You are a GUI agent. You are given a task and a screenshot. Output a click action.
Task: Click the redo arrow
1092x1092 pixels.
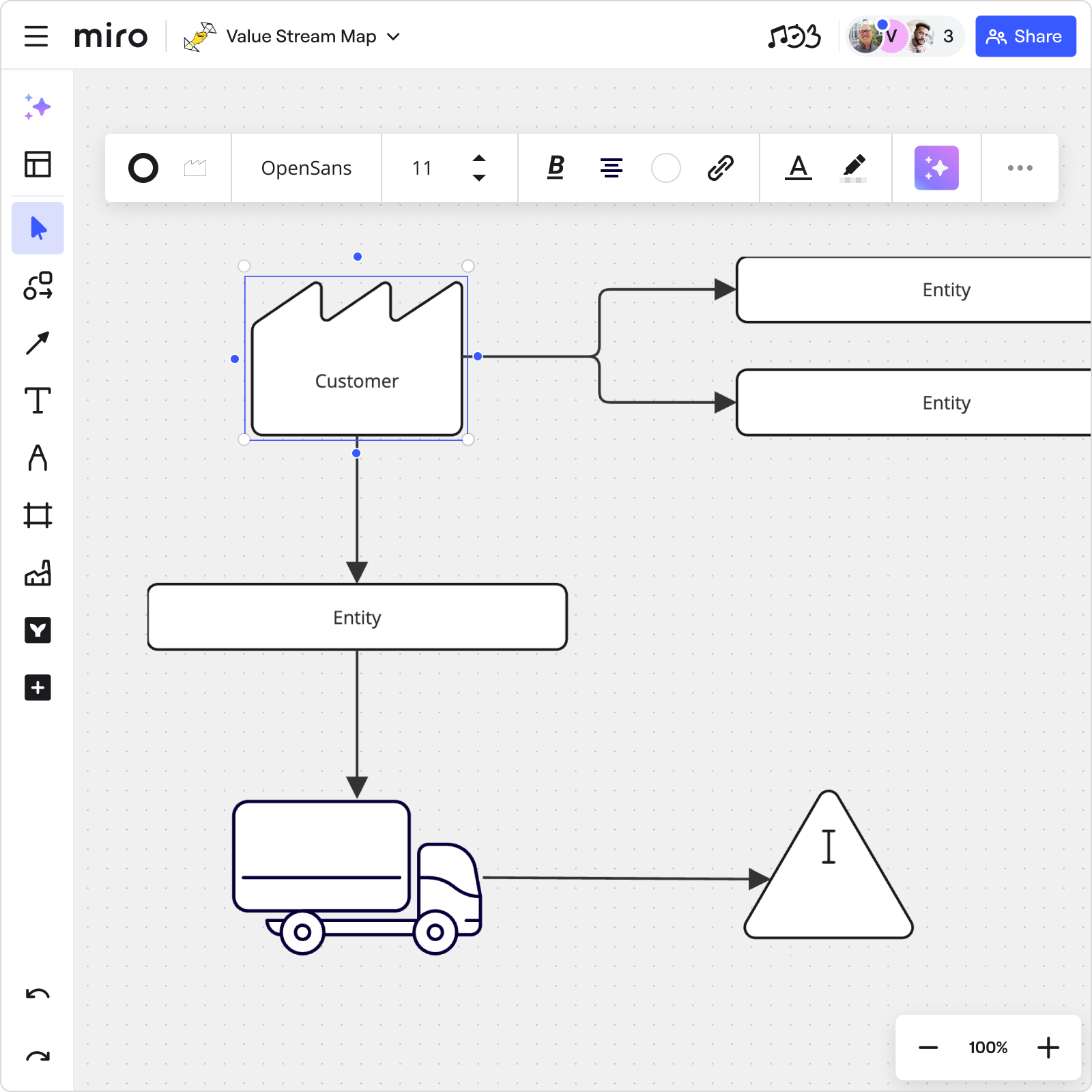coord(38,1057)
